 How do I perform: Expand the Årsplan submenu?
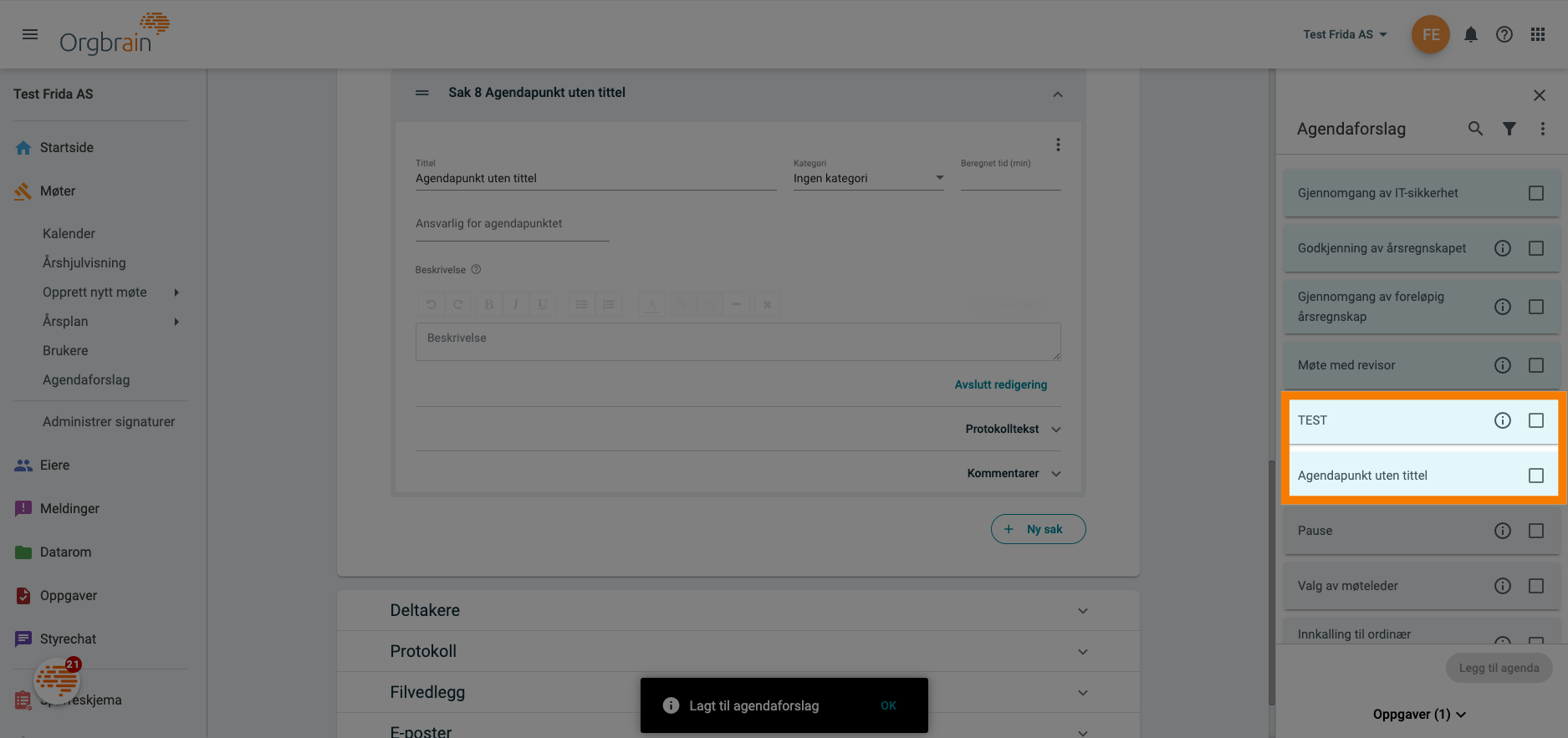click(x=176, y=322)
